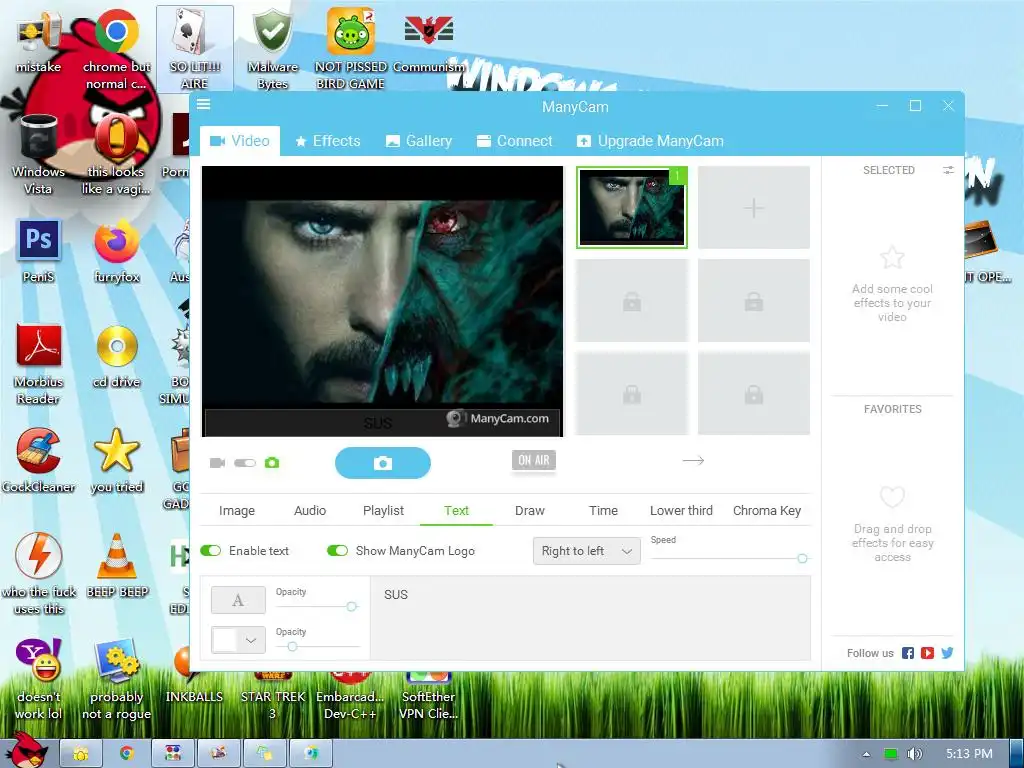The width and height of the screenshot is (1024, 768).
Task: Flip the video/photo mode switch
Action: pos(245,463)
